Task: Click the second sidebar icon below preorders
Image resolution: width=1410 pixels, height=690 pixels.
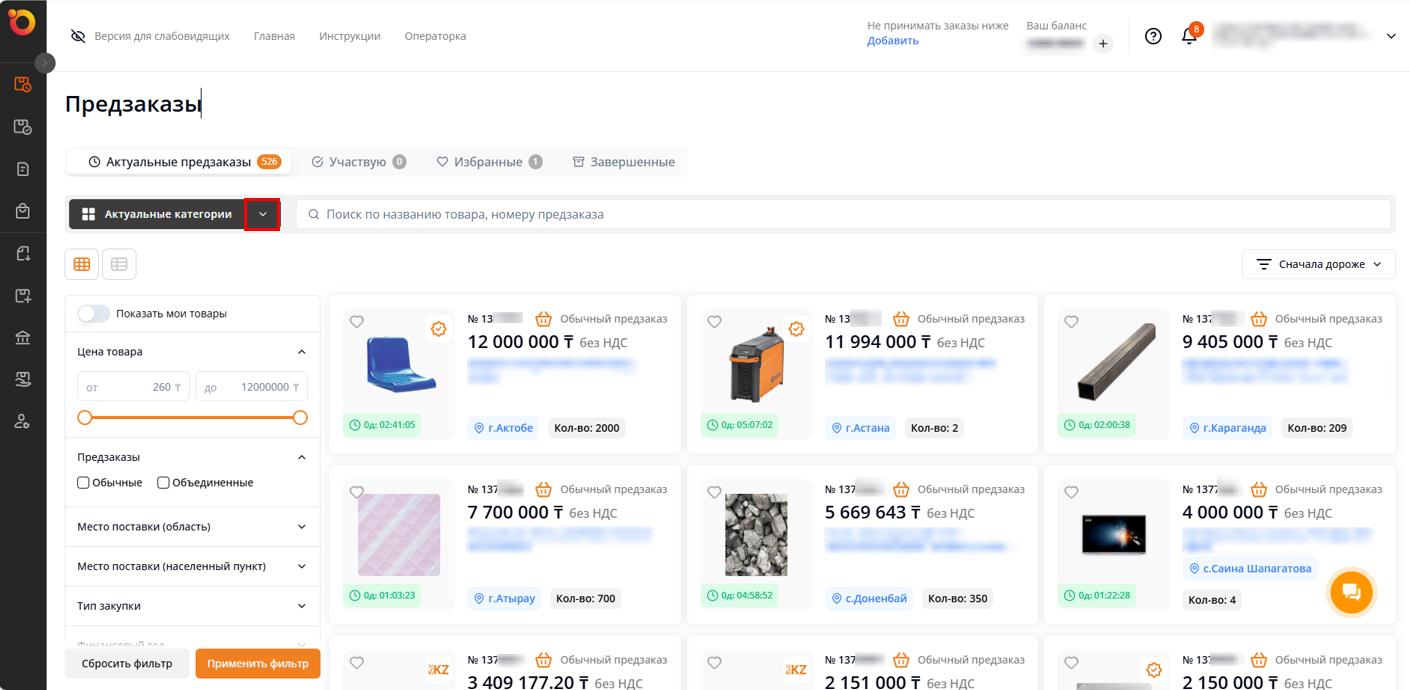Action: coord(23,127)
